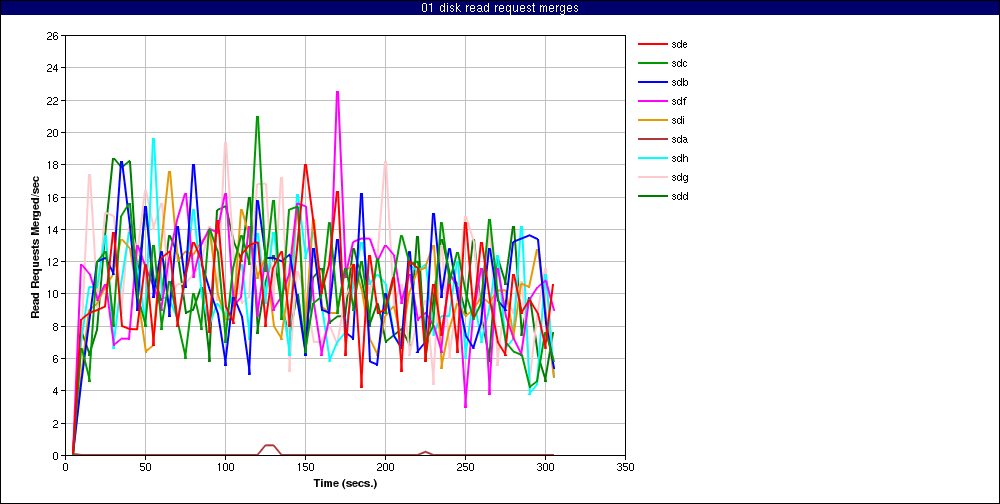Image resolution: width=1000 pixels, height=504 pixels.
Task: Click y-axis tick label 20
Action: (x=52, y=133)
